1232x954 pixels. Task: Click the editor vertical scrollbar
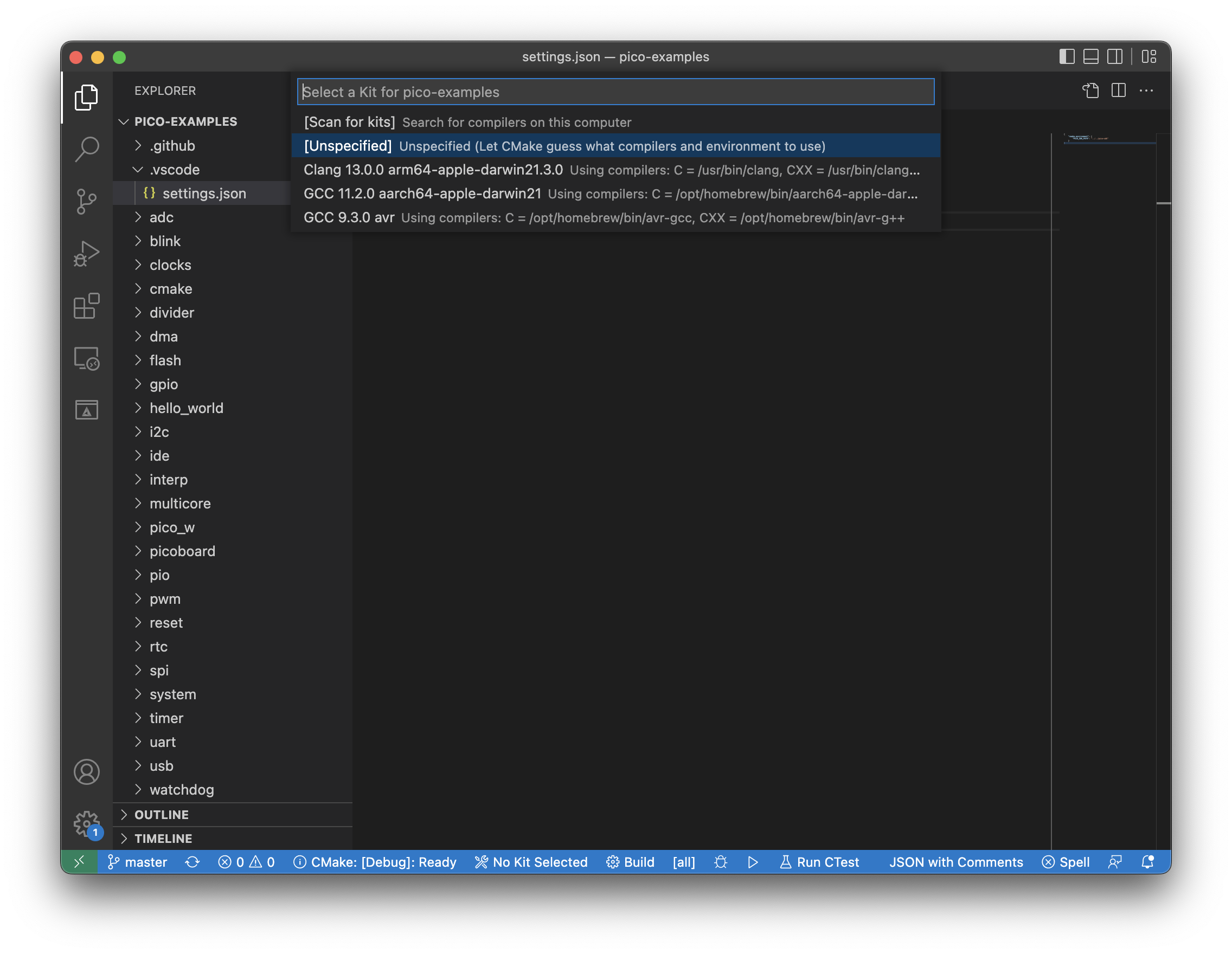[1163, 491]
